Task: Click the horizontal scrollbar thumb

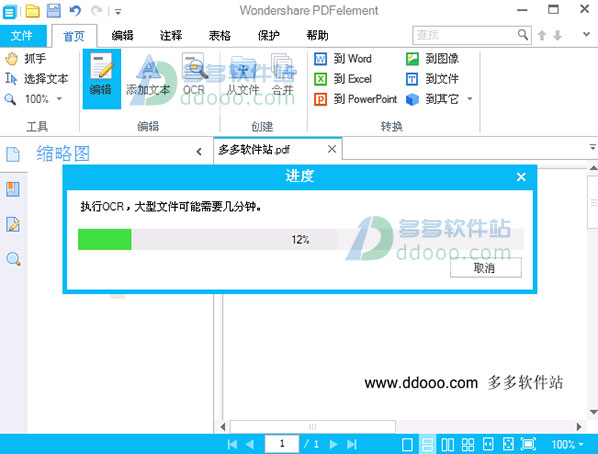Action: coord(313,427)
